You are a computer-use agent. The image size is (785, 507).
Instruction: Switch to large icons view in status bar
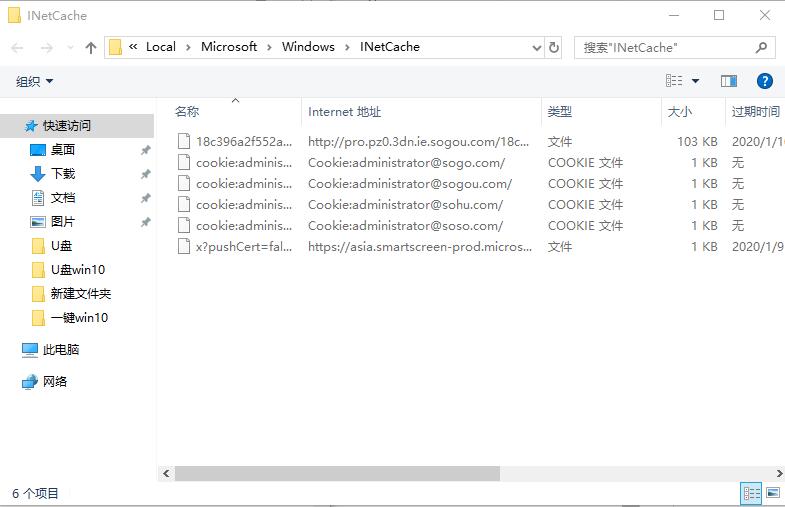(773, 493)
